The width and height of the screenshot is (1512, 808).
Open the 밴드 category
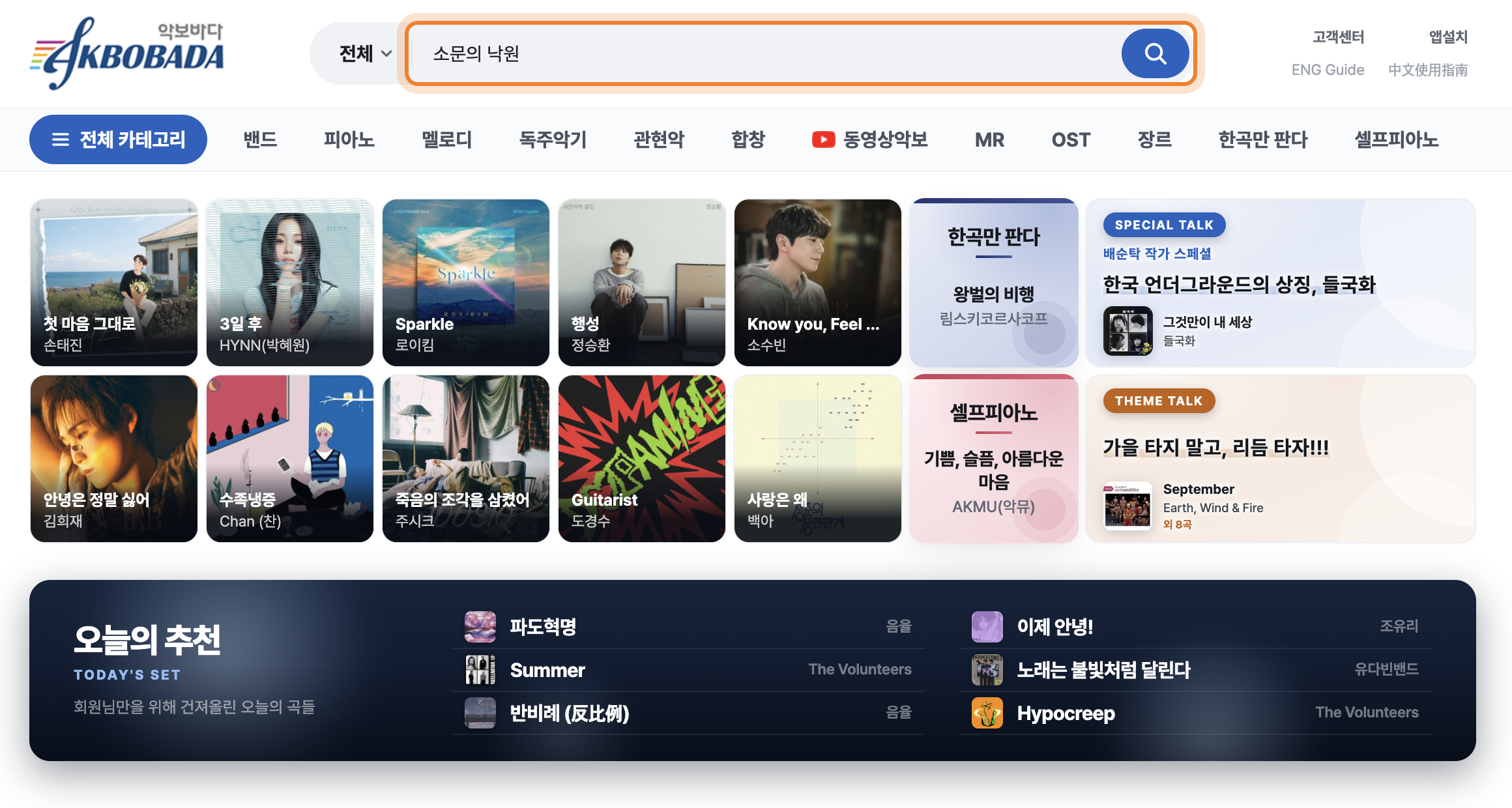click(x=260, y=139)
